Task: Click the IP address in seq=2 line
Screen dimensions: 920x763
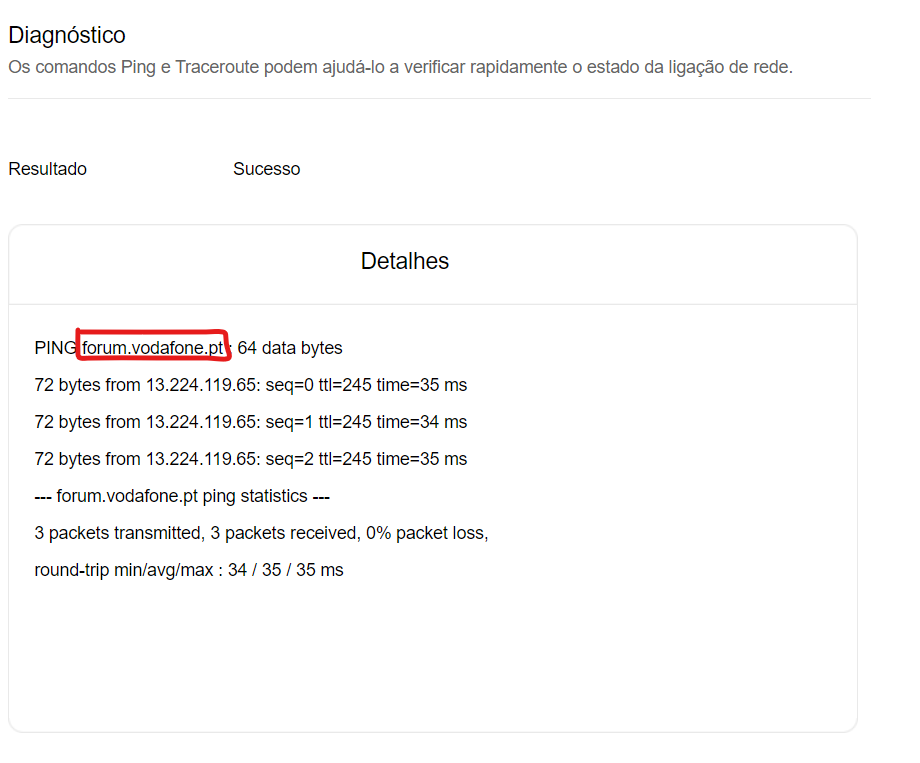Action: [202, 459]
